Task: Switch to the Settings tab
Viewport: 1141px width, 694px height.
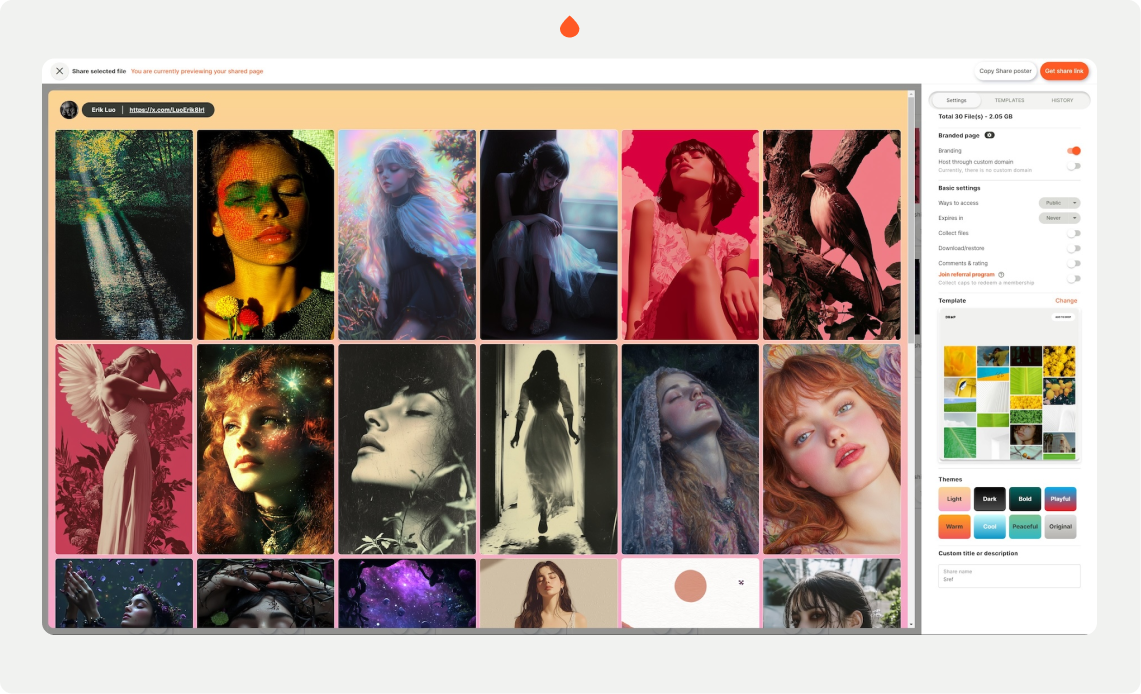Action: 956,100
